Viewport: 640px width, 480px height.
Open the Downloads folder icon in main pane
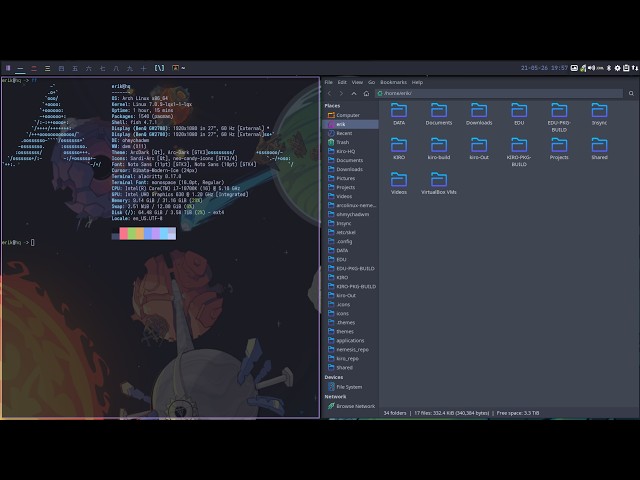(x=479, y=114)
